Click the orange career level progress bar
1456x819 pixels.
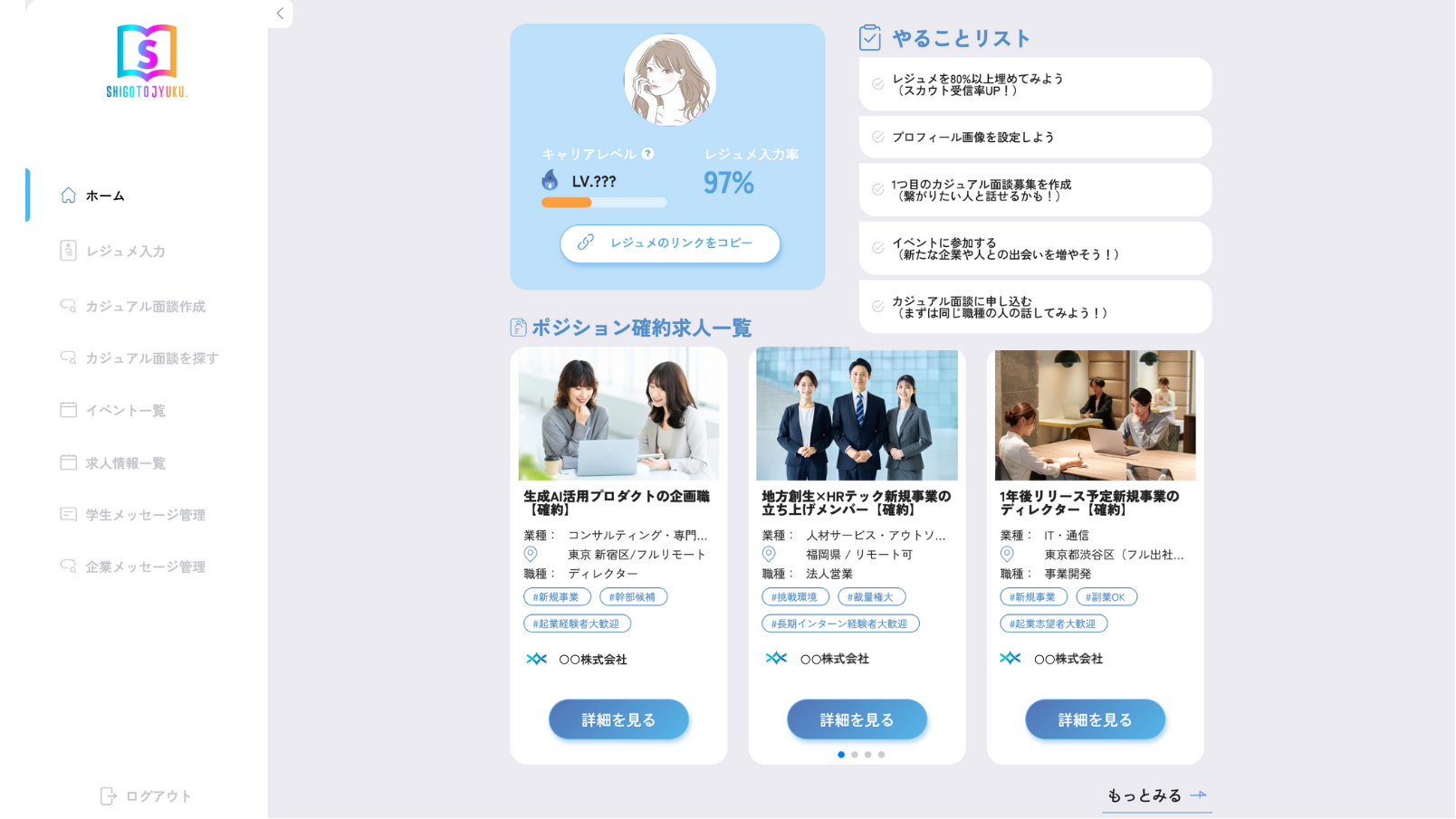[567, 203]
